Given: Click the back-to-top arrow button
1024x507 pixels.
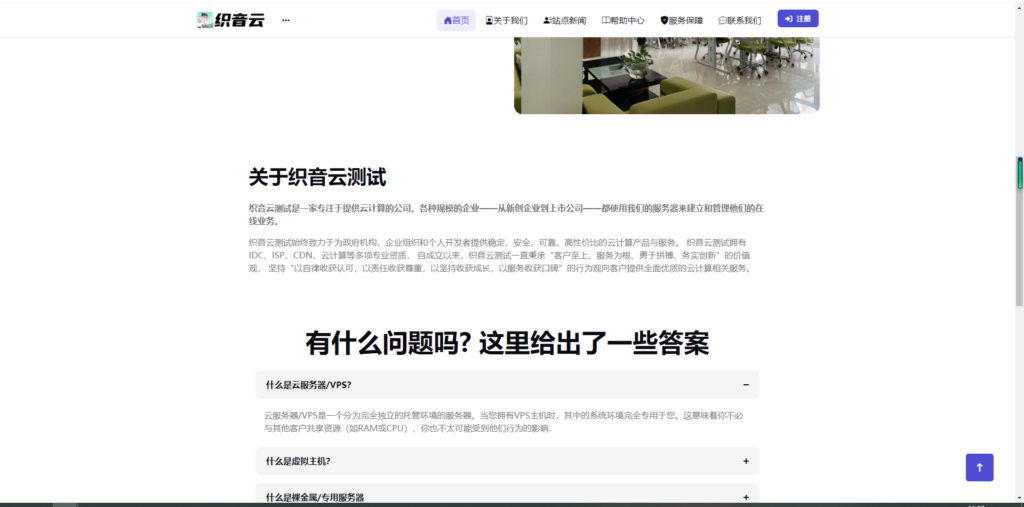Looking at the screenshot, I should pyautogui.click(x=979, y=467).
